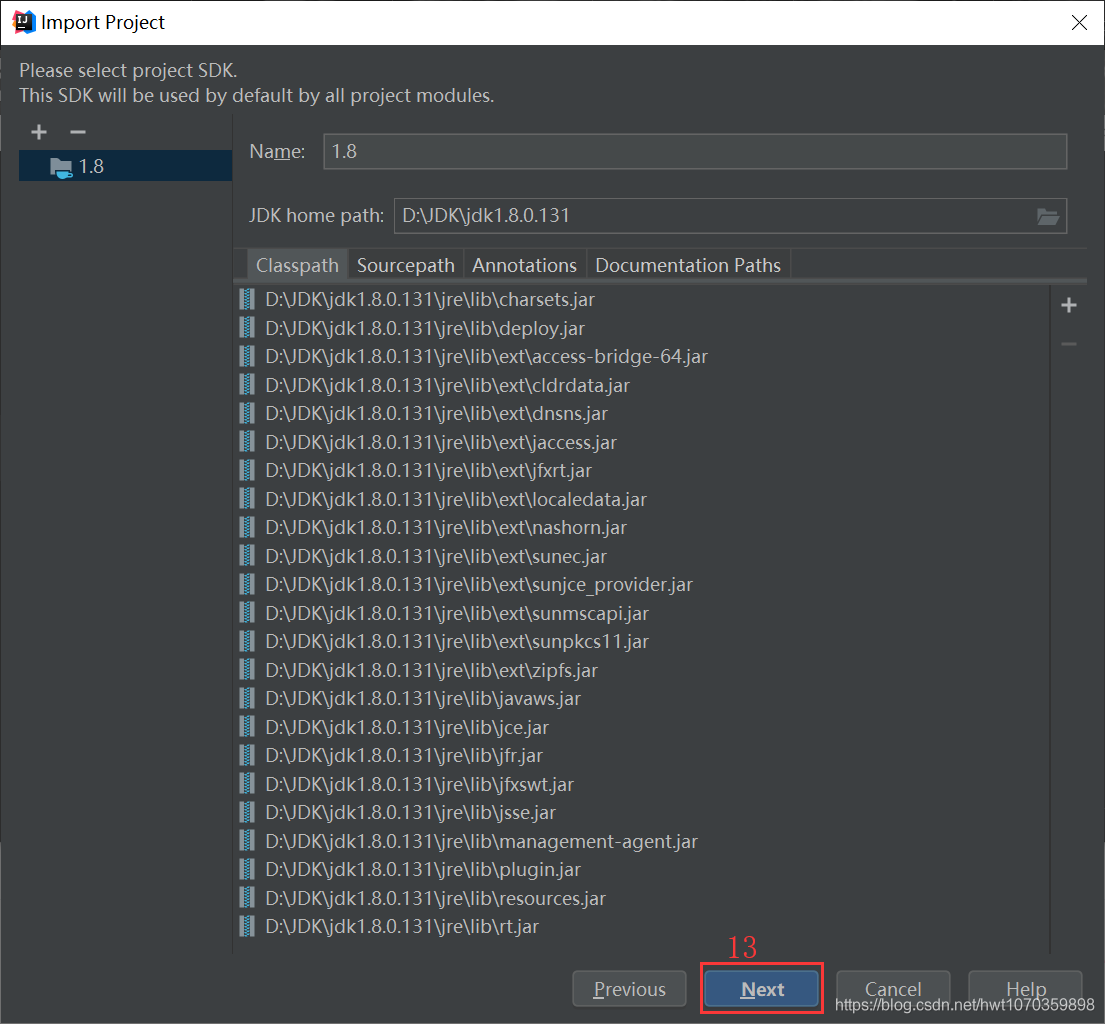This screenshot has height=1024, width=1105.
Task: Switch to the Sourcepath tab
Action: tap(405, 265)
